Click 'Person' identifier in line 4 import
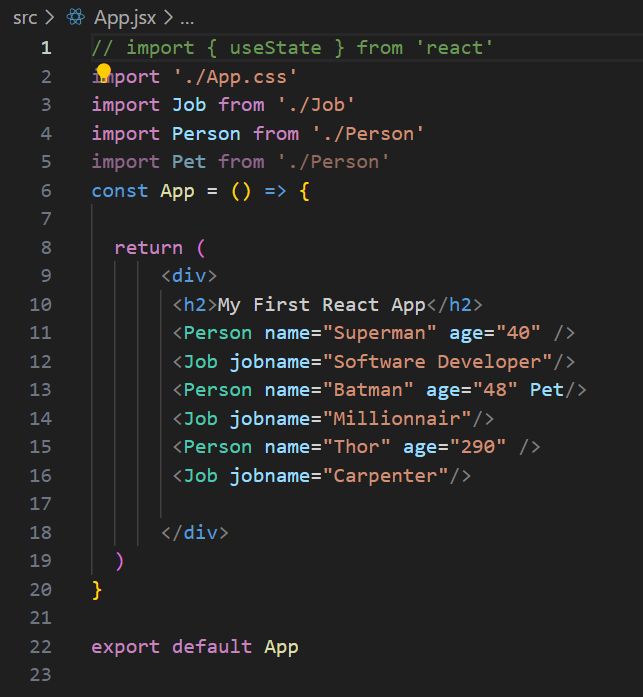Image resolution: width=643 pixels, height=697 pixels. tap(206, 134)
